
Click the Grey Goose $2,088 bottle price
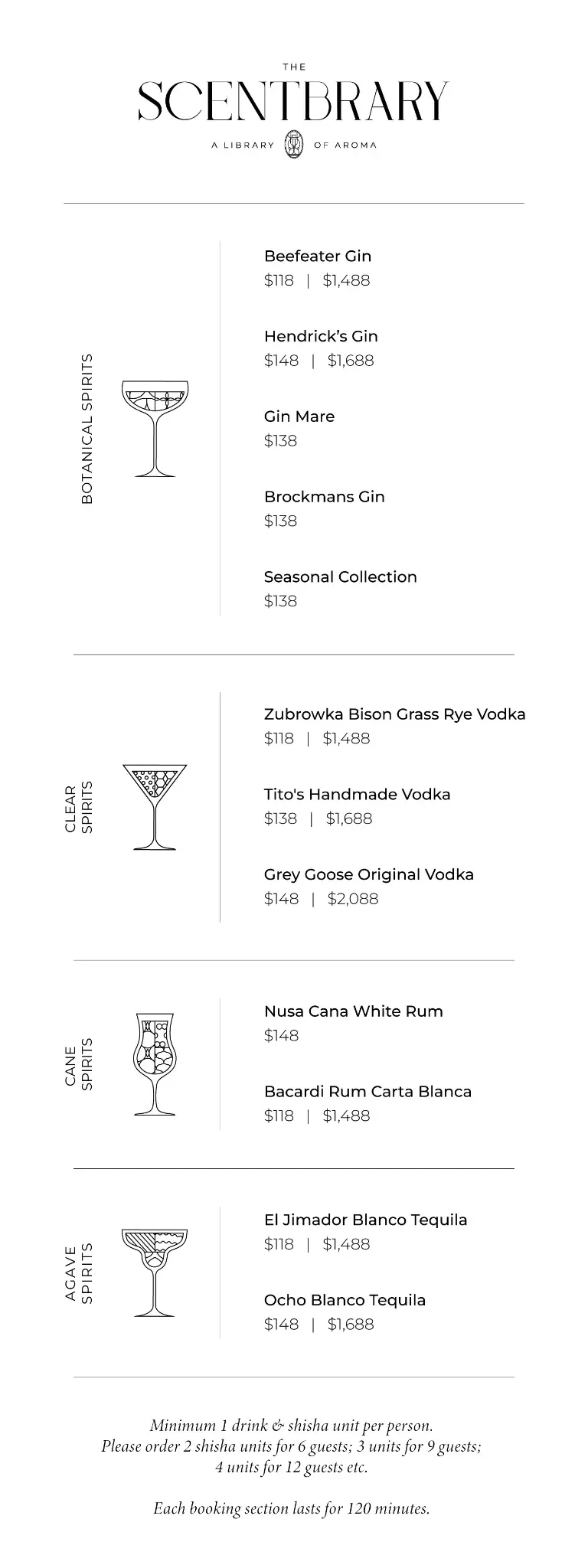(x=353, y=899)
